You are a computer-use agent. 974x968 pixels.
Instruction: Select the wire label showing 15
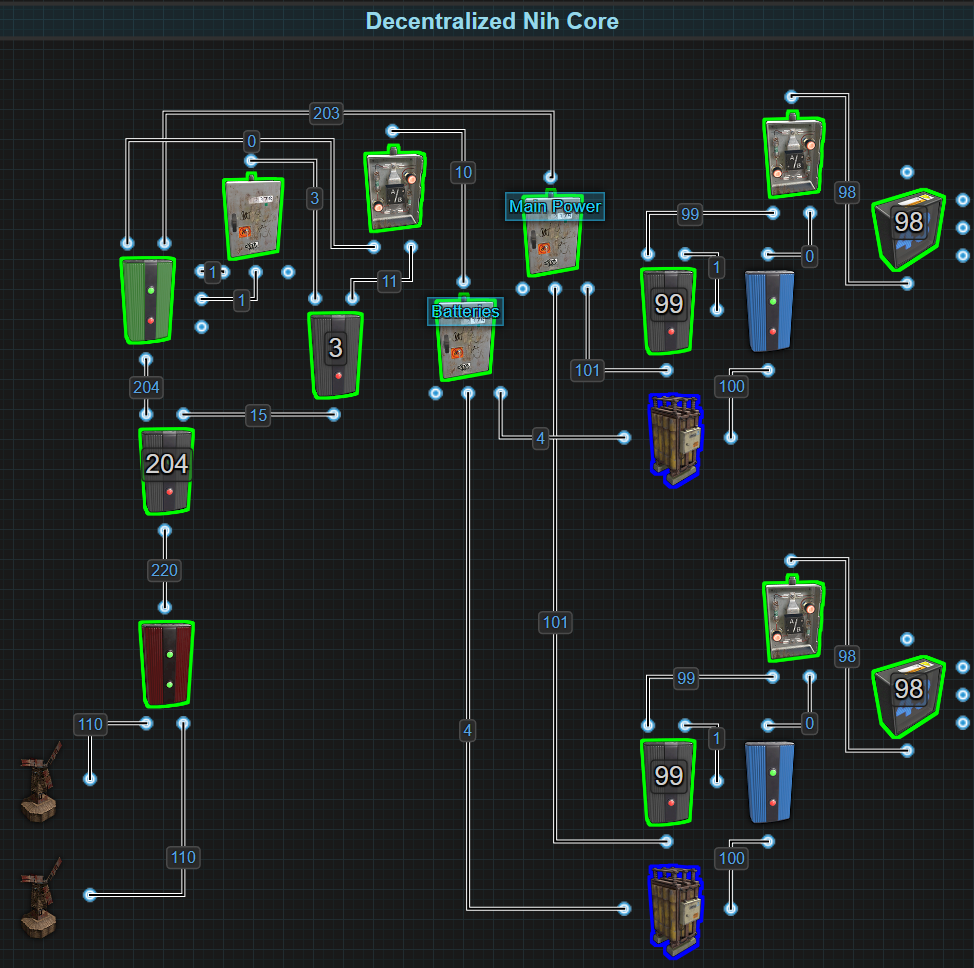pyautogui.click(x=259, y=415)
